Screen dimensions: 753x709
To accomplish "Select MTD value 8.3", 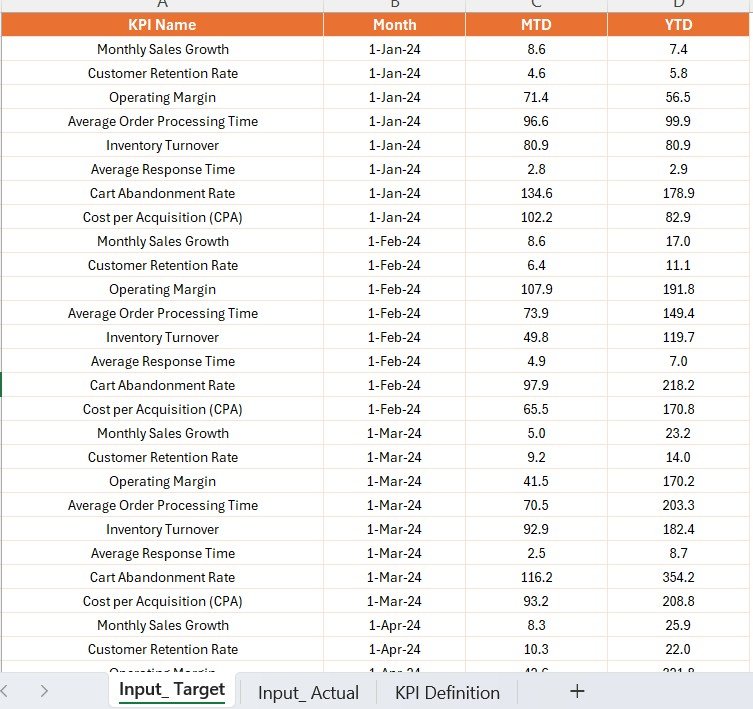I will coord(536,625).
